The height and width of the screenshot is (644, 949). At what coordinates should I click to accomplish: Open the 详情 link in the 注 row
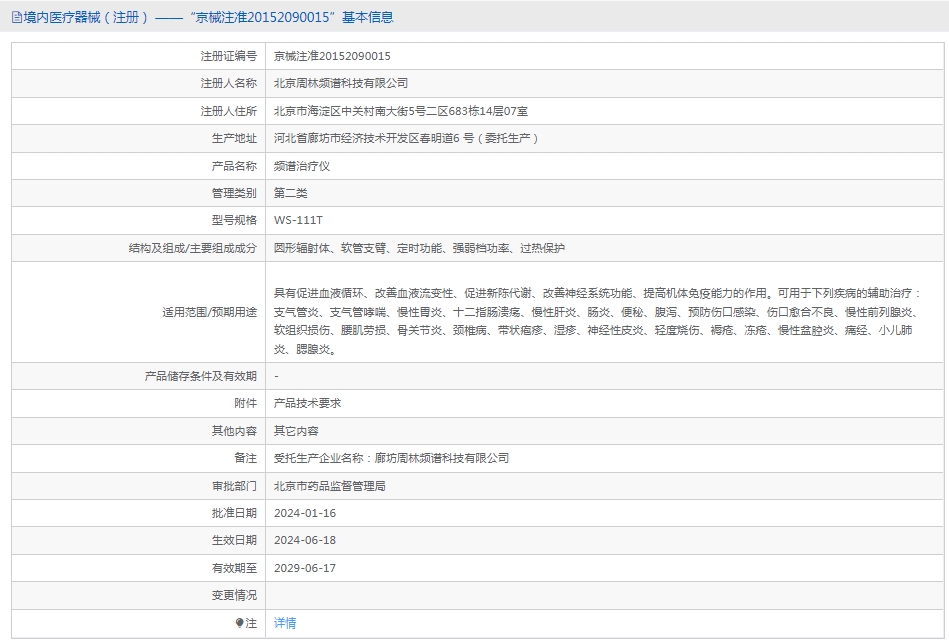click(x=285, y=623)
